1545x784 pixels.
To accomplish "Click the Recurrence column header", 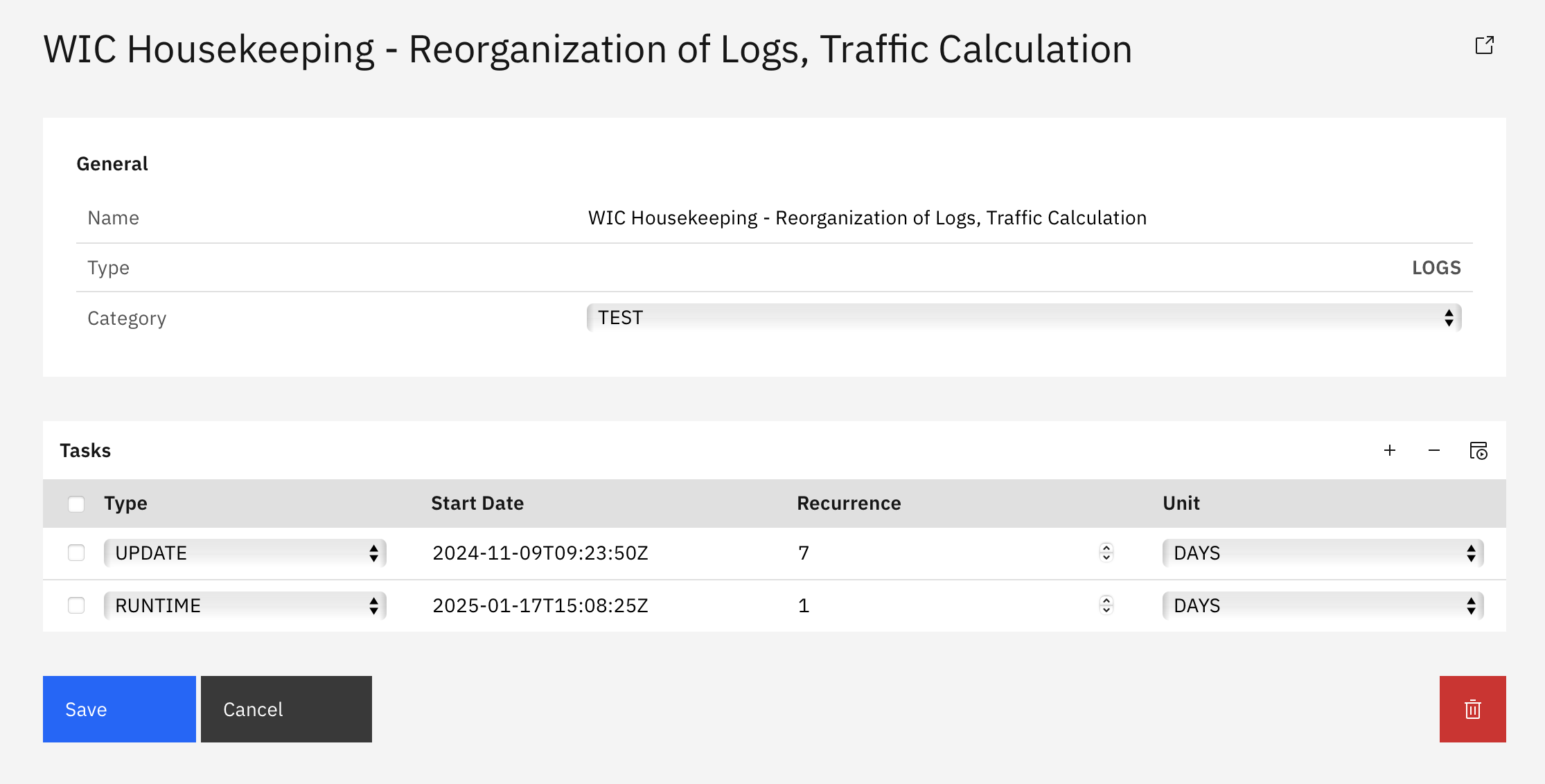I will pyautogui.click(x=849, y=504).
